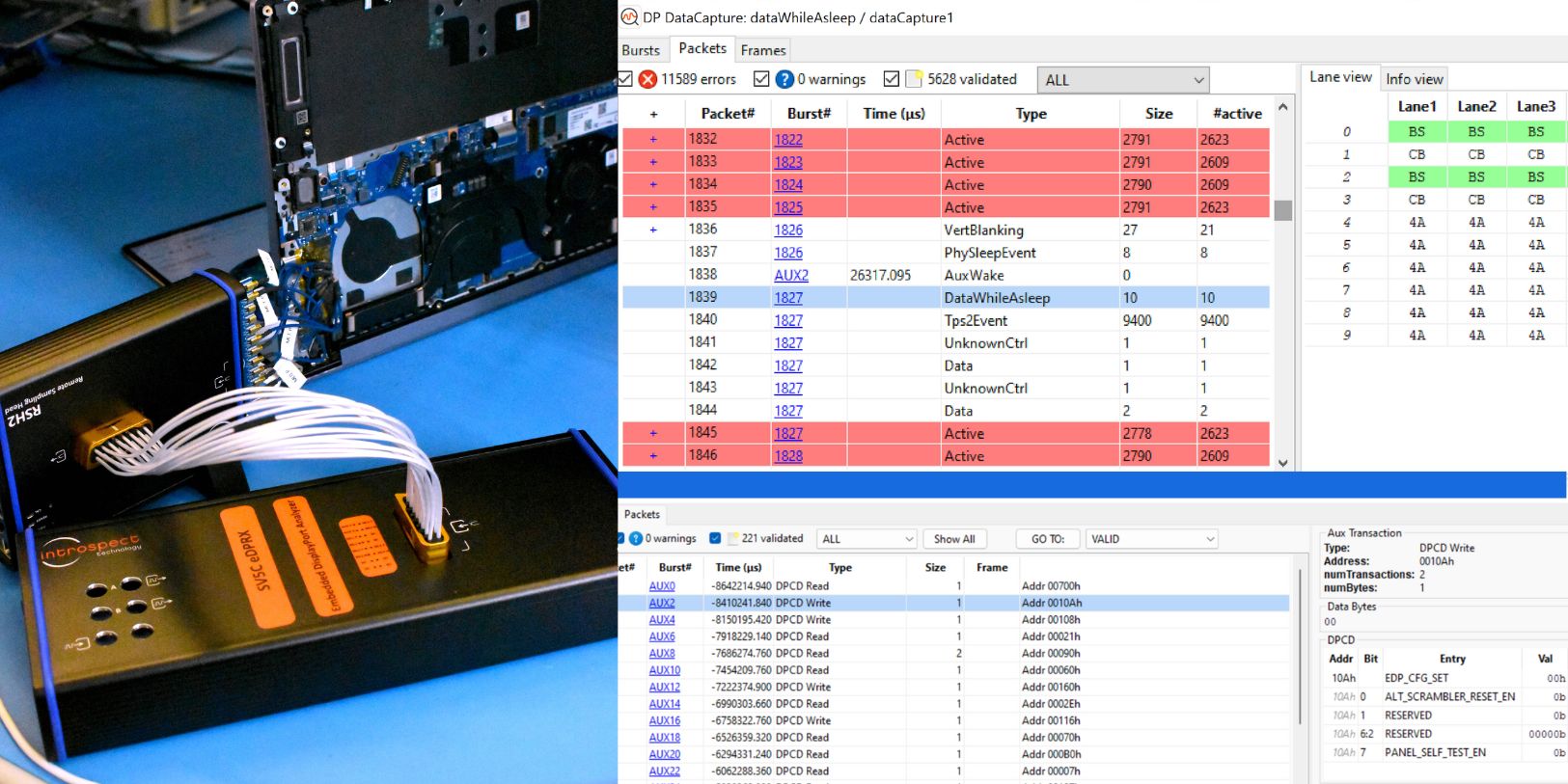The width and height of the screenshot is (1568, 784).
Task: Expand packet 1846 row with plus sign
Action: pos(653,456)
